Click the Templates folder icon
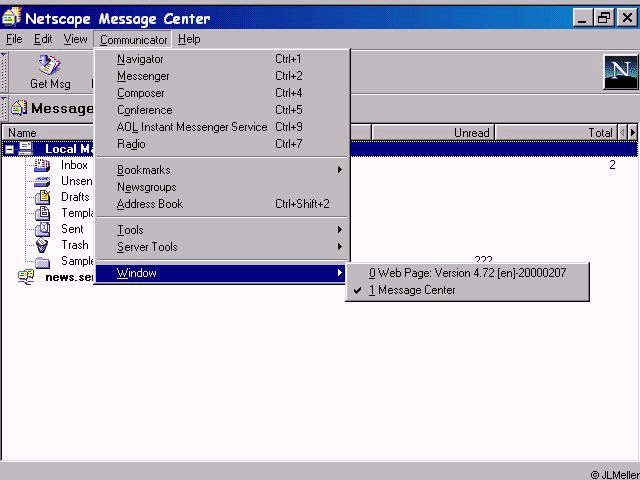 42,213
